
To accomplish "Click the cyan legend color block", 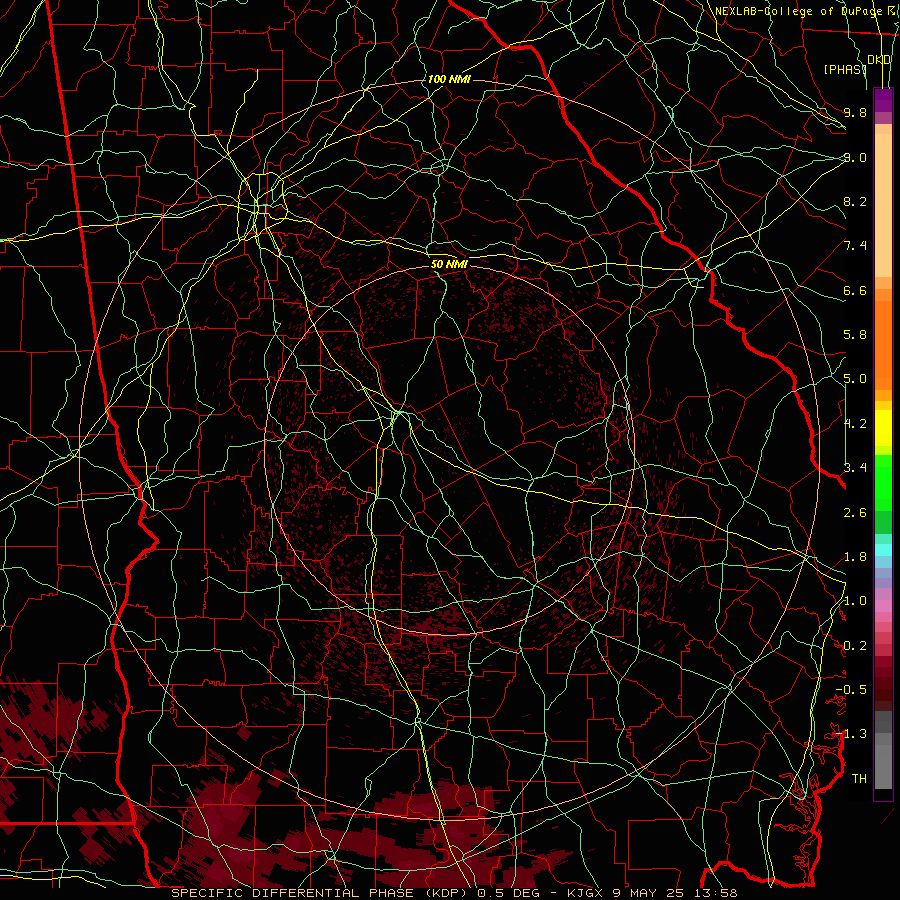I will pos(883,549).
